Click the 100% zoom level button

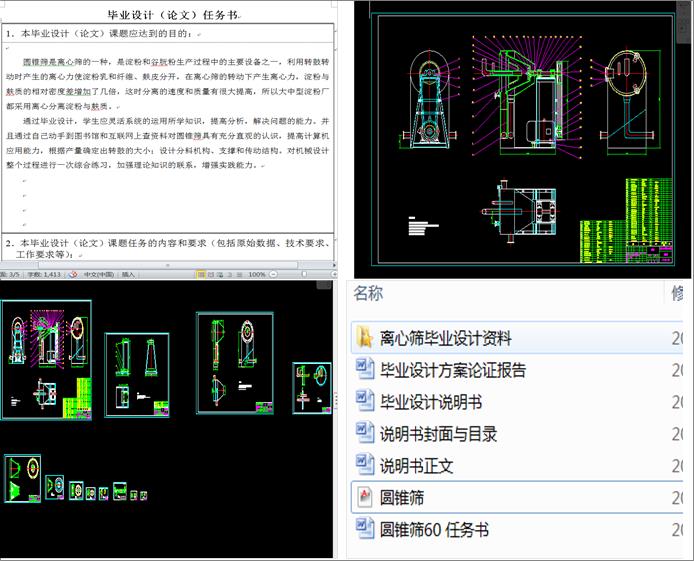pyautogui.click(x=257, y=274)
